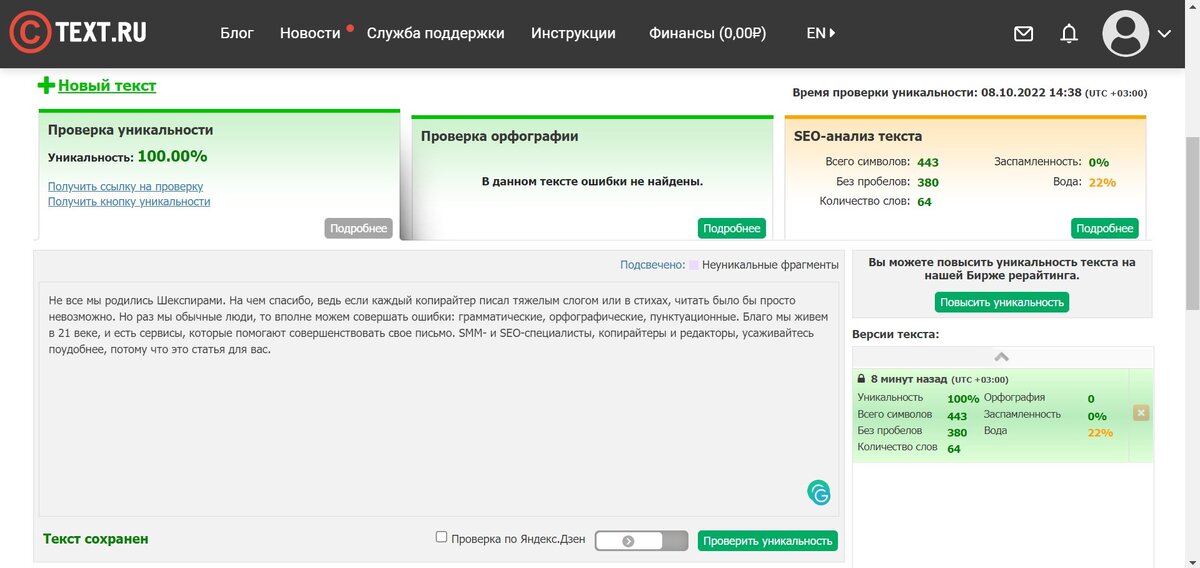Image resolution: width=1200 pixels, height=568 pixels.
Task: Click the Проверка уникальности panel heading
Action: coord(130,130)
